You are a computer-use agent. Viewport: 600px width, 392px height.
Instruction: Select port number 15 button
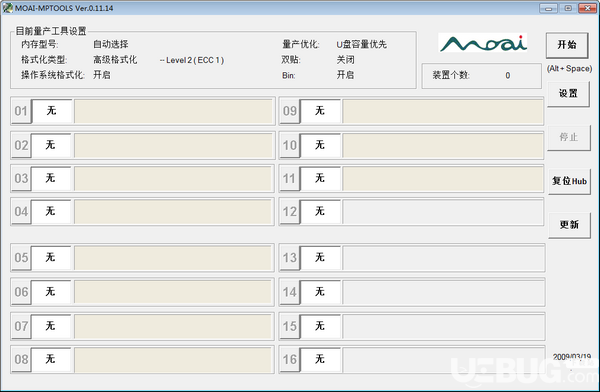(x=290, y=326)
